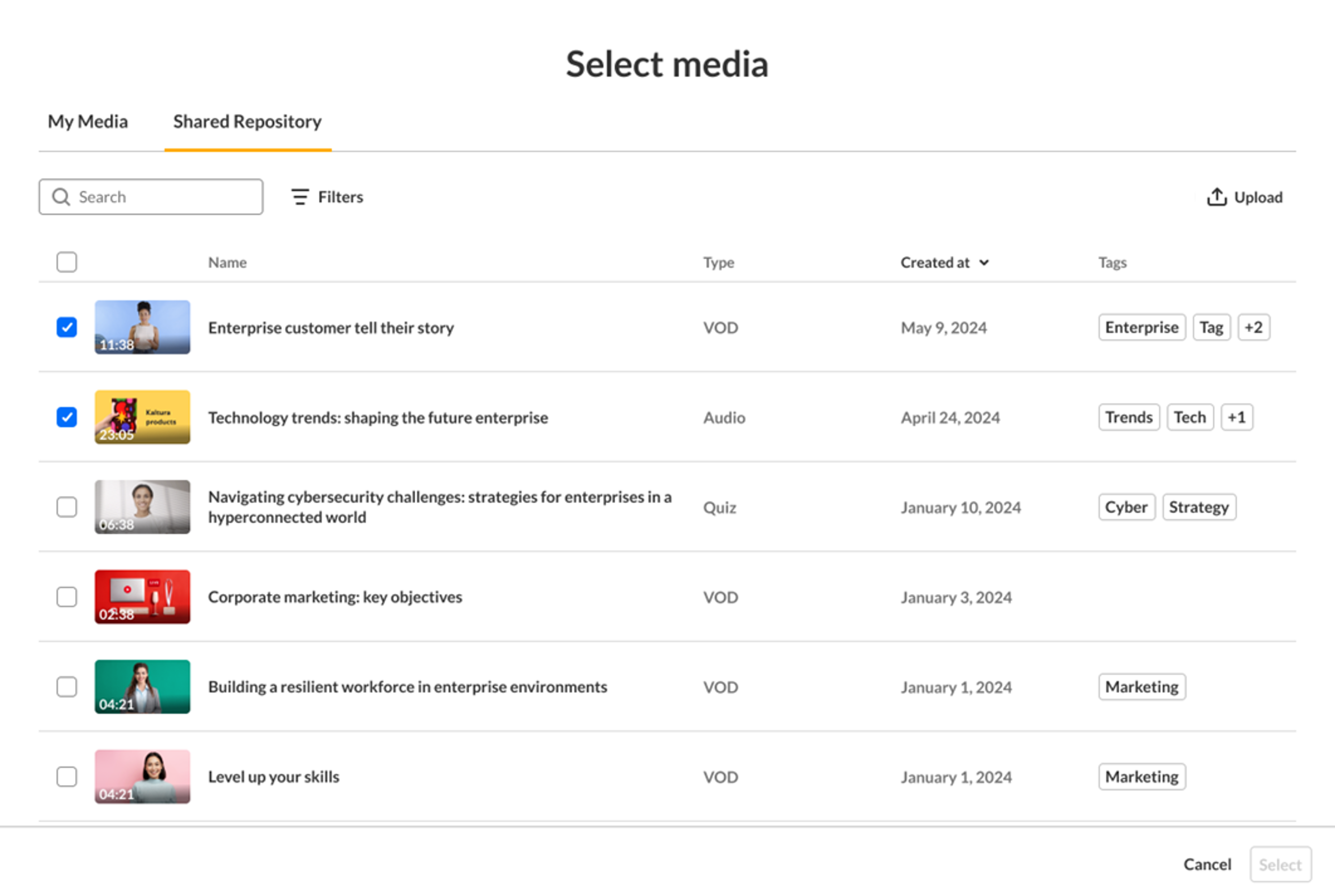Screen dimensions: 1335x896
Task: Check the Corporate marketing row checkbox
Action: tap(67, 597)
